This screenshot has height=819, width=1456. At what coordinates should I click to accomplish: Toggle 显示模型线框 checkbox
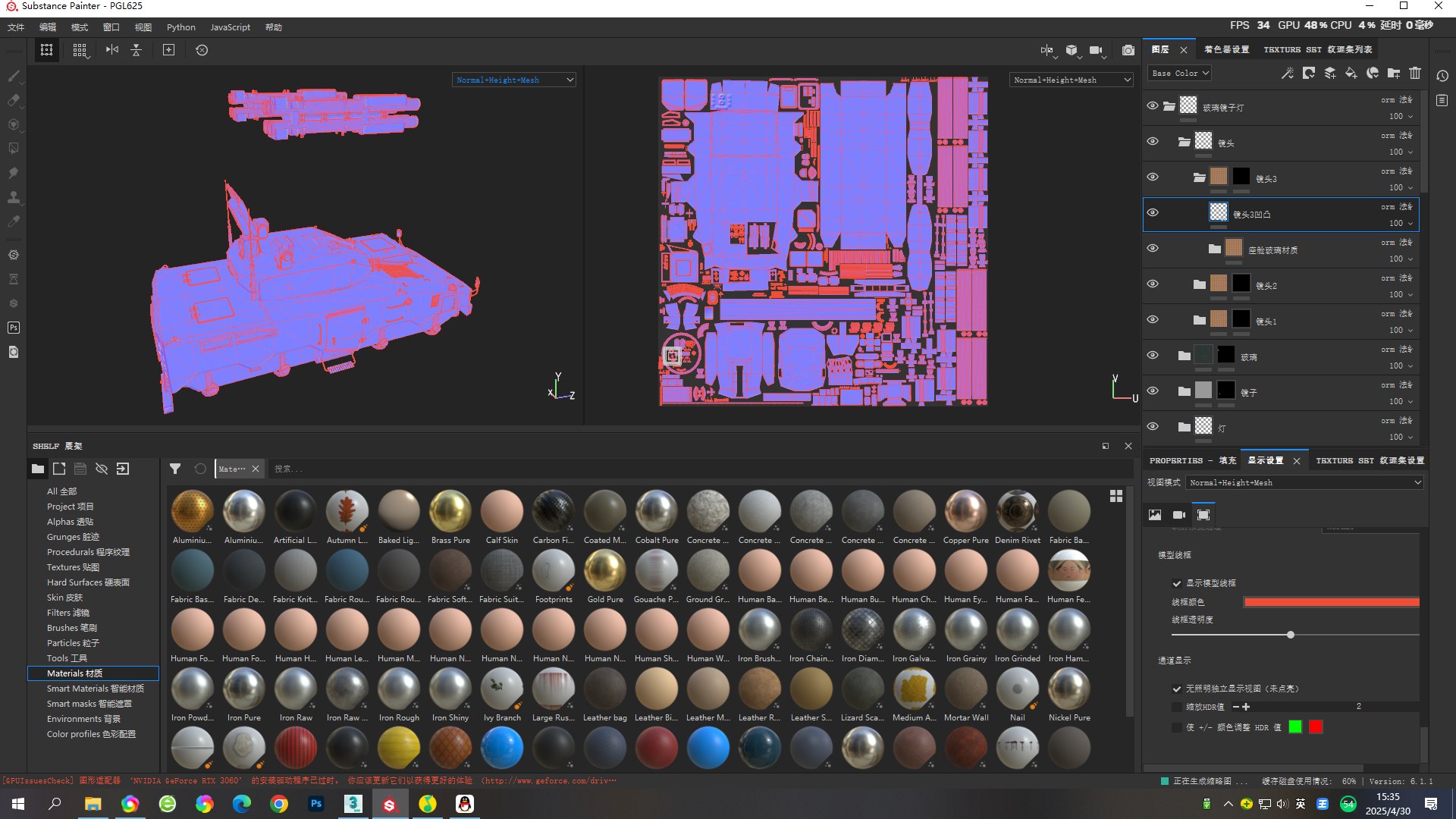(1177, 583)
